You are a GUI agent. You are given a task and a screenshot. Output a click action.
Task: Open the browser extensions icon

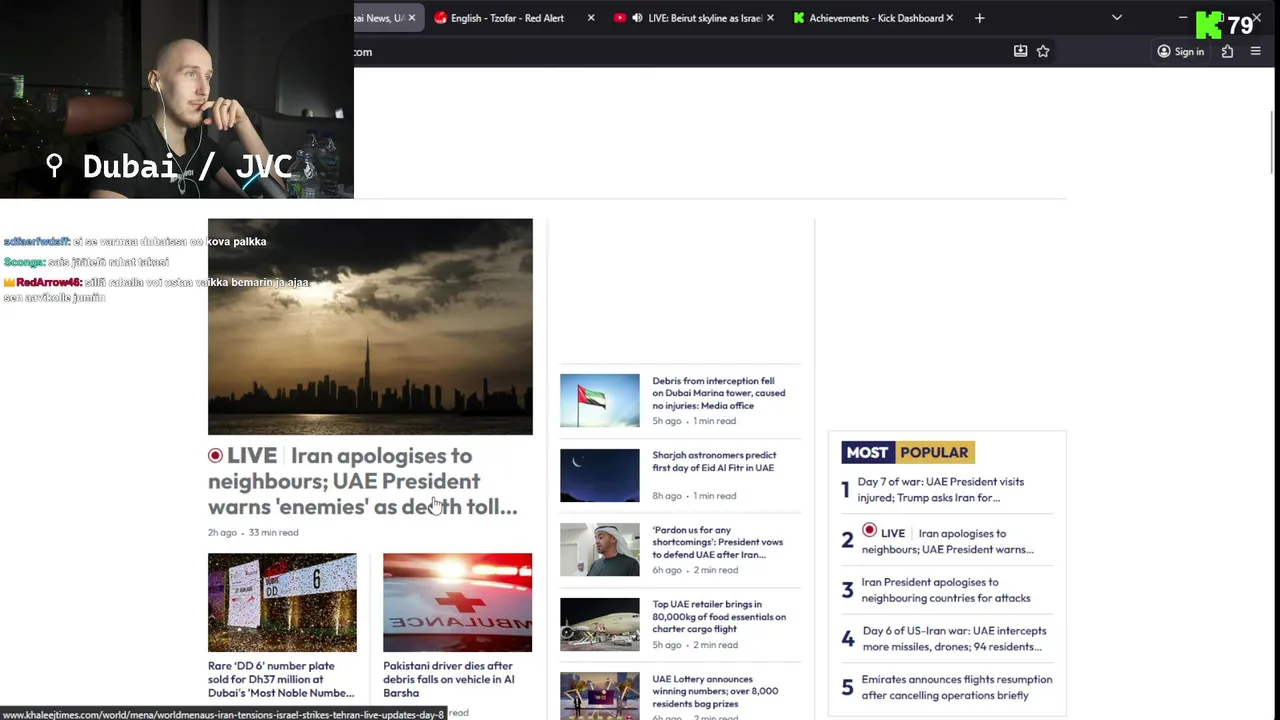[1227, 51]
